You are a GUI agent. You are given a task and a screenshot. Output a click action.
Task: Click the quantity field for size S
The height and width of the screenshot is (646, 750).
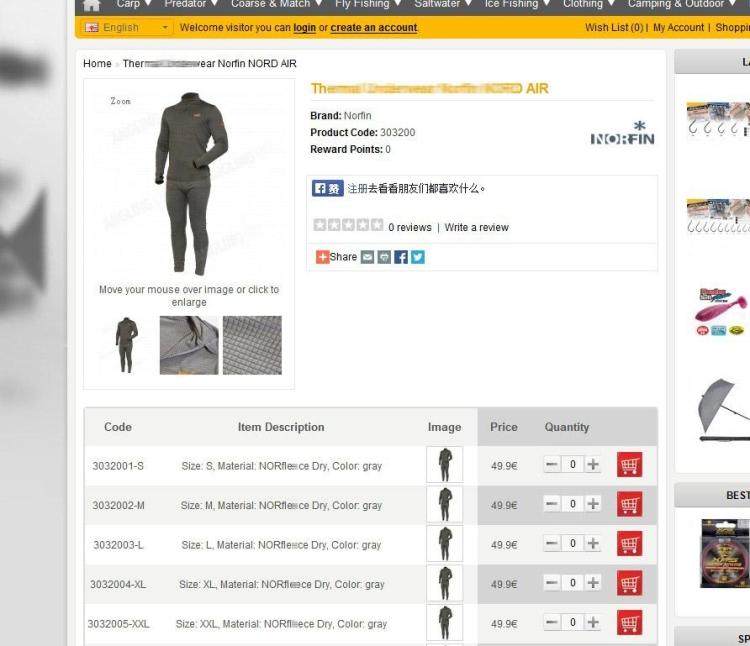[x=573, y=464]
